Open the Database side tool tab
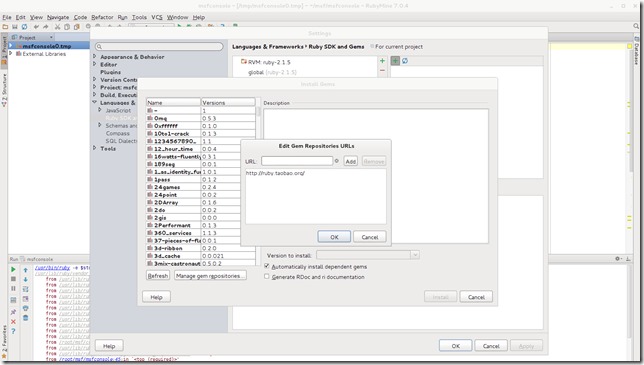 (637, 51)
